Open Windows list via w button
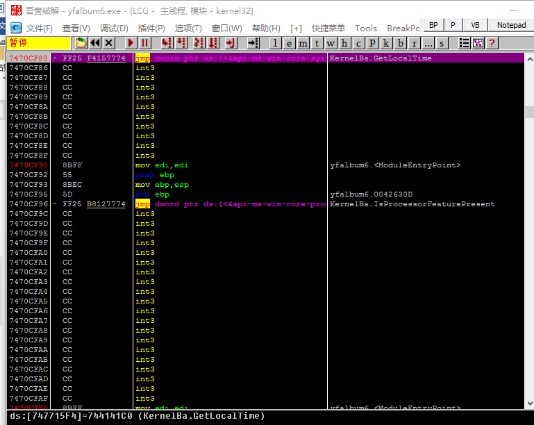 [331, 43]
